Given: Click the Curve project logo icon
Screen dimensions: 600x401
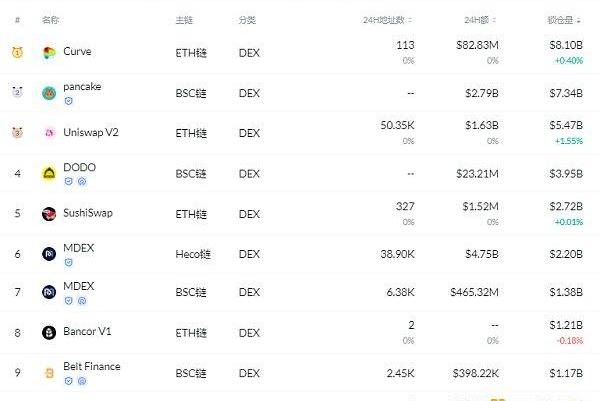Looking at the screenshot, I should 49,52.
